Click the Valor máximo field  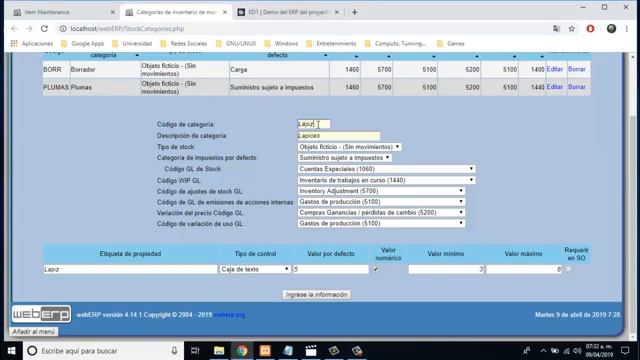pos(524,269)
